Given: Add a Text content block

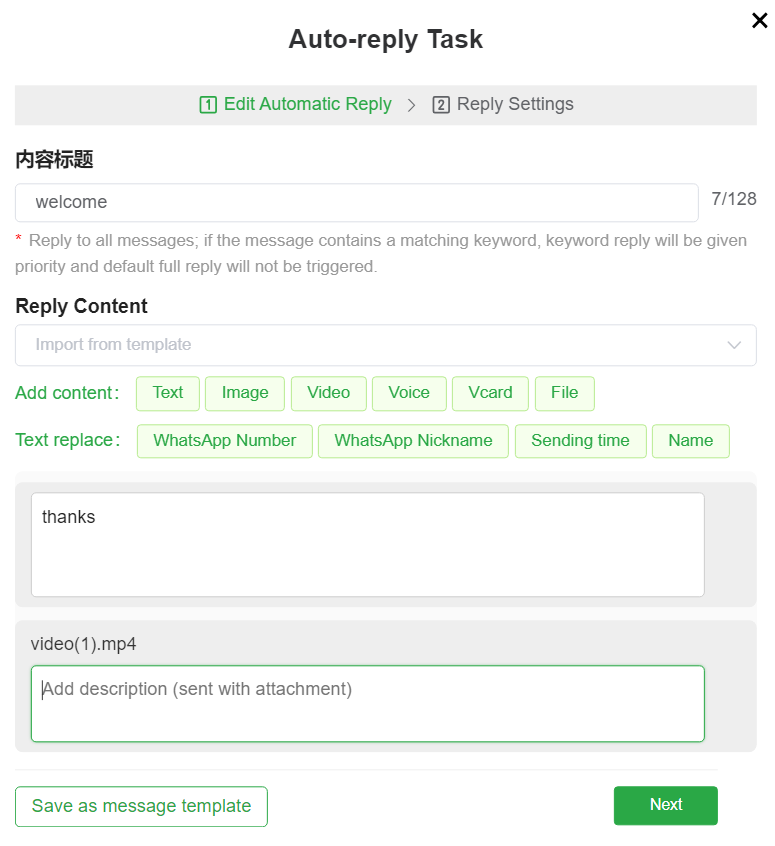Looking at the screenshot, I should coord(167,393).
